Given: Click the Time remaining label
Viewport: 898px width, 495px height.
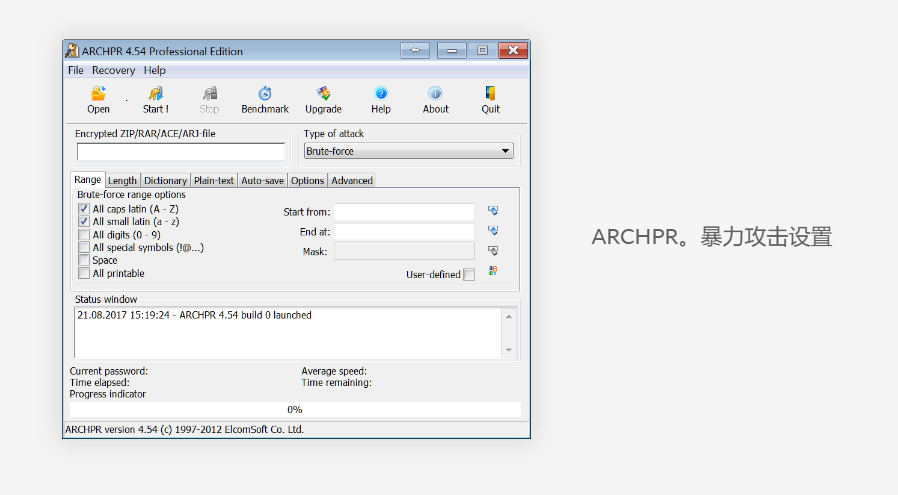Looking at the screenshot, I should coord(336,382).
